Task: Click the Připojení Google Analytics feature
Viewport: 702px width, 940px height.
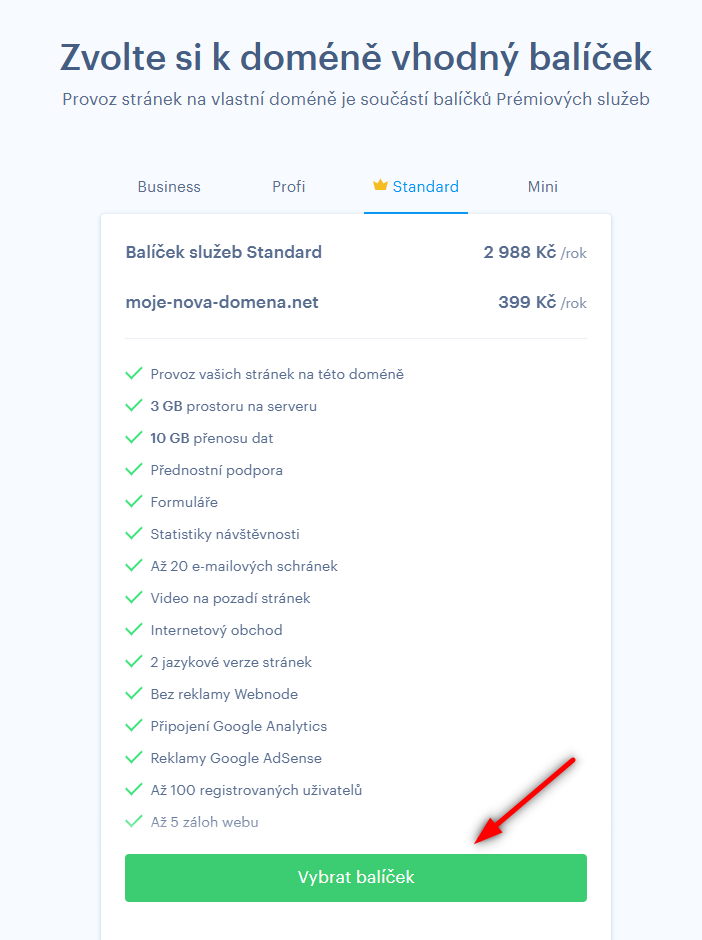Action: pyautogui.click(x=239, y=726)
